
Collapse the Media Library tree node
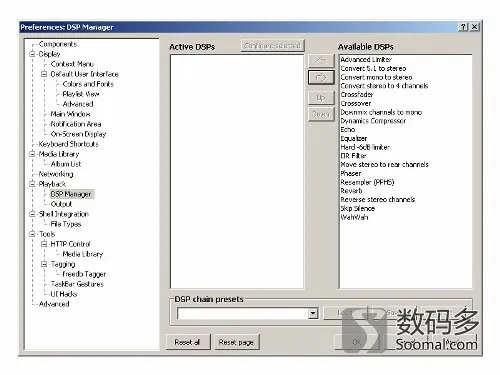pyautogui.click(x=32, y=154)
